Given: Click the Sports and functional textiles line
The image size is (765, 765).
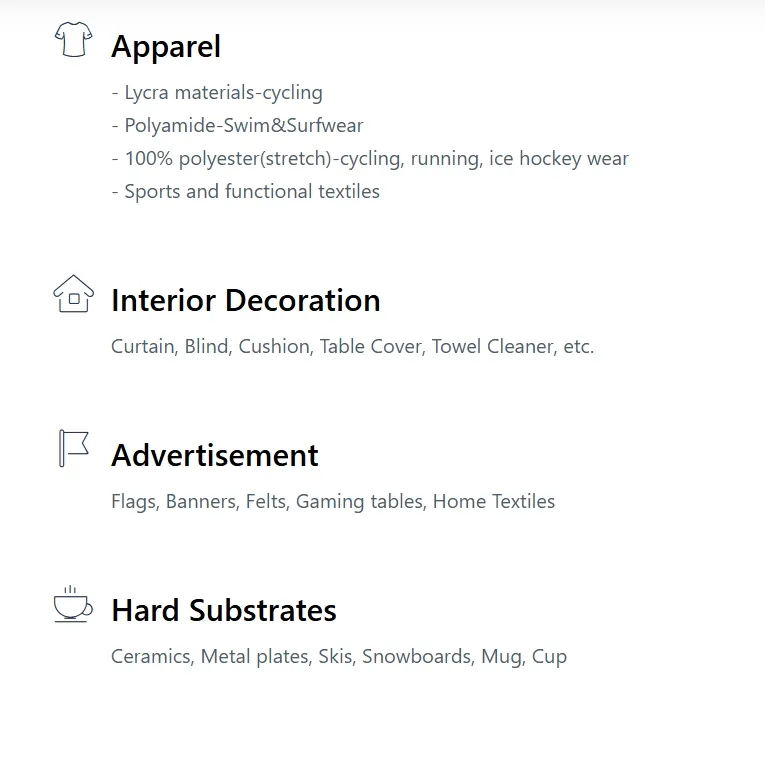Looking at the screenshot, I should click(245, 192).
